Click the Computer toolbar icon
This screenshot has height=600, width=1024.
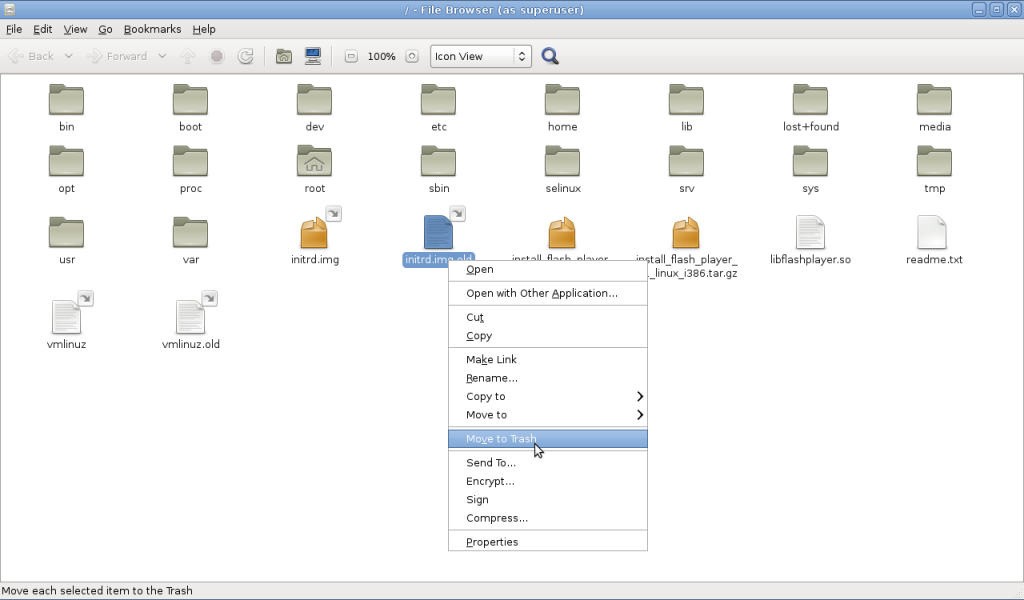(x=313, y=56)
